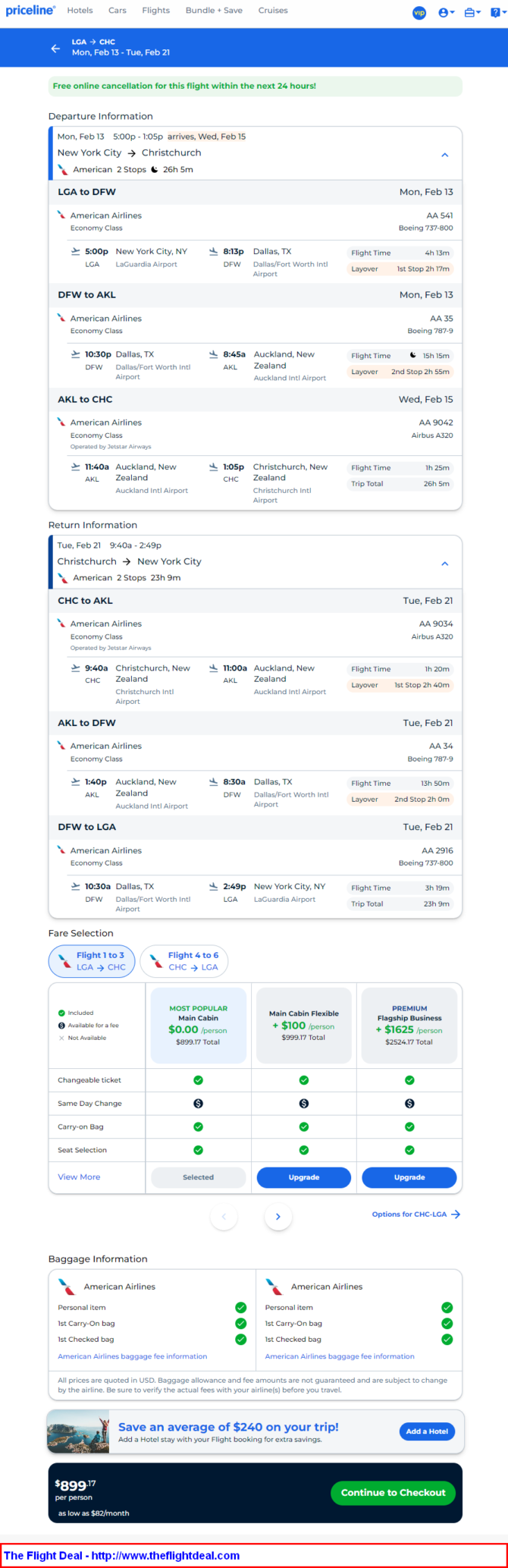Click the back arrow in blue header
The image size is (508, 1568).
(x=55, y=48)
